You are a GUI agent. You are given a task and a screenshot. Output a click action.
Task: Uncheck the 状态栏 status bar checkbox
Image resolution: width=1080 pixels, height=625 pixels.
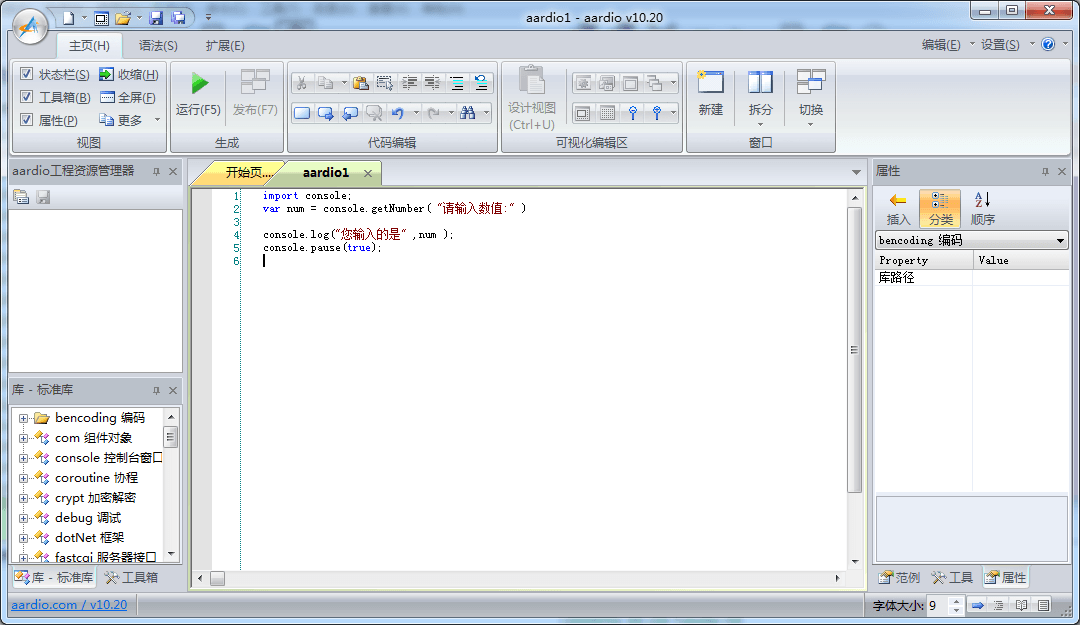(x=27, y=75)
